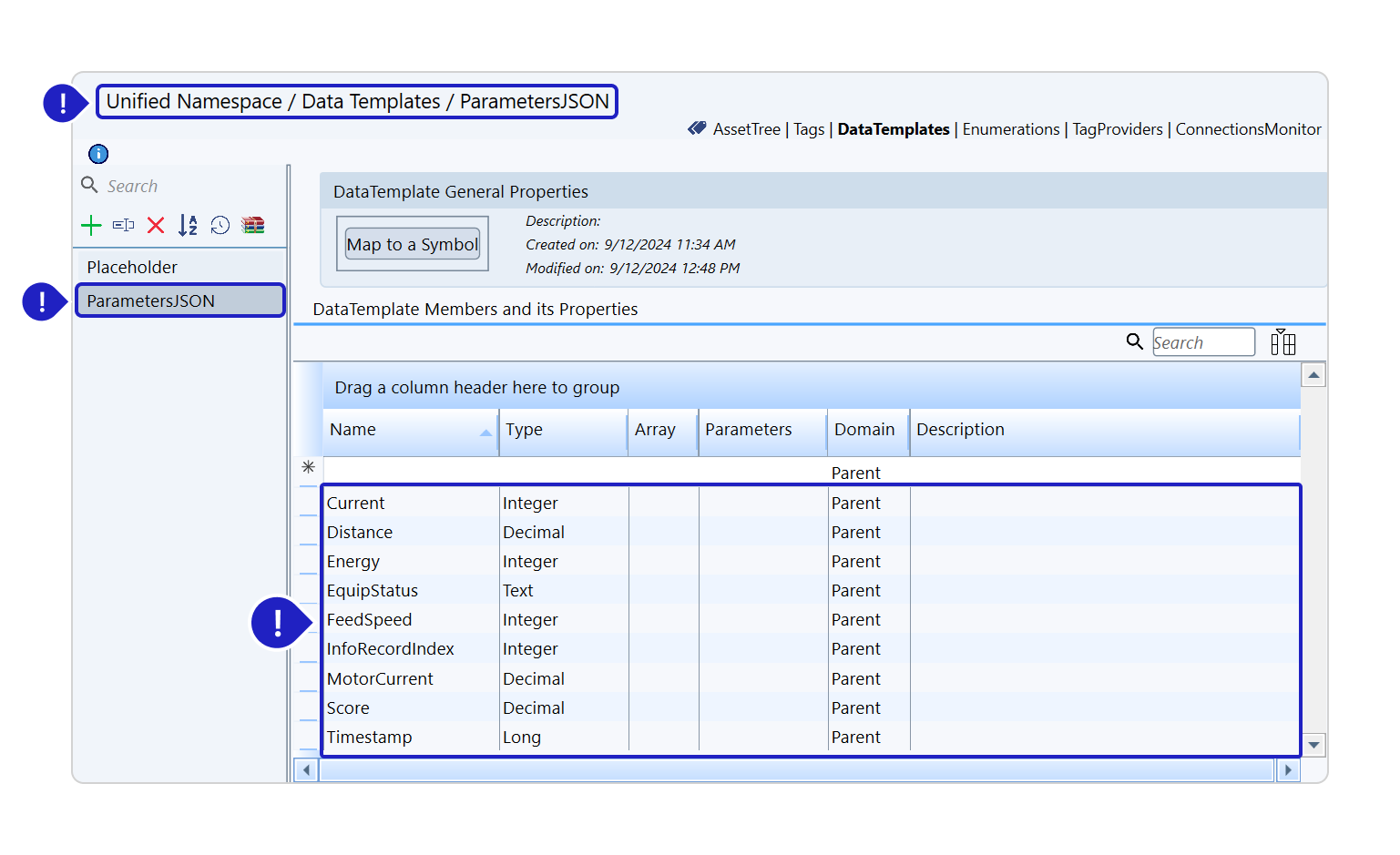Click the Long type of Timestamp

point(522,738)
